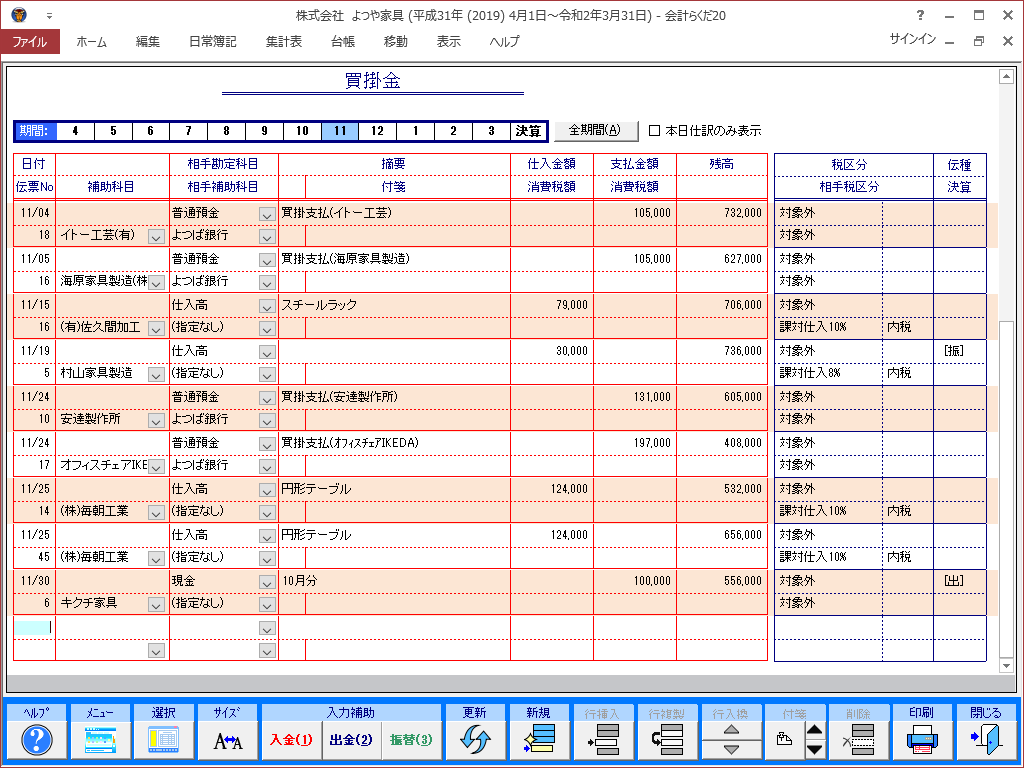Click the 556,000 balance value
This screenshot has width=1024, height=768.
point(743,581)
